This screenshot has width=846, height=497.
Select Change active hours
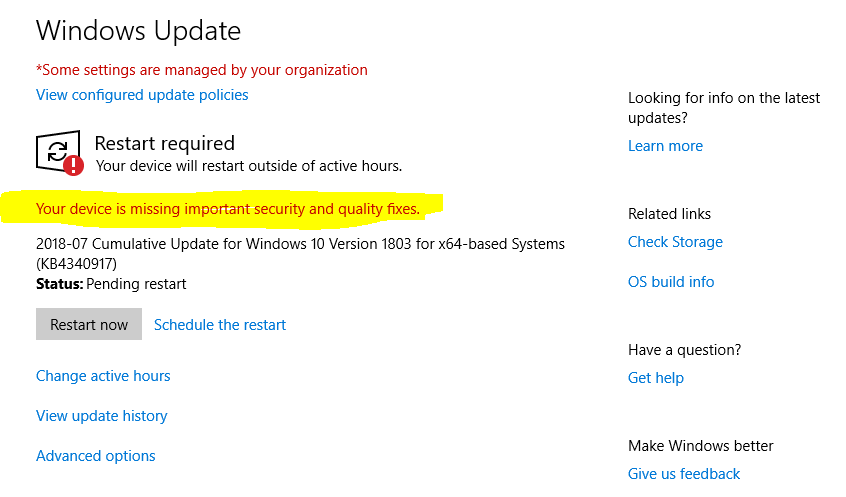(103, 376)
